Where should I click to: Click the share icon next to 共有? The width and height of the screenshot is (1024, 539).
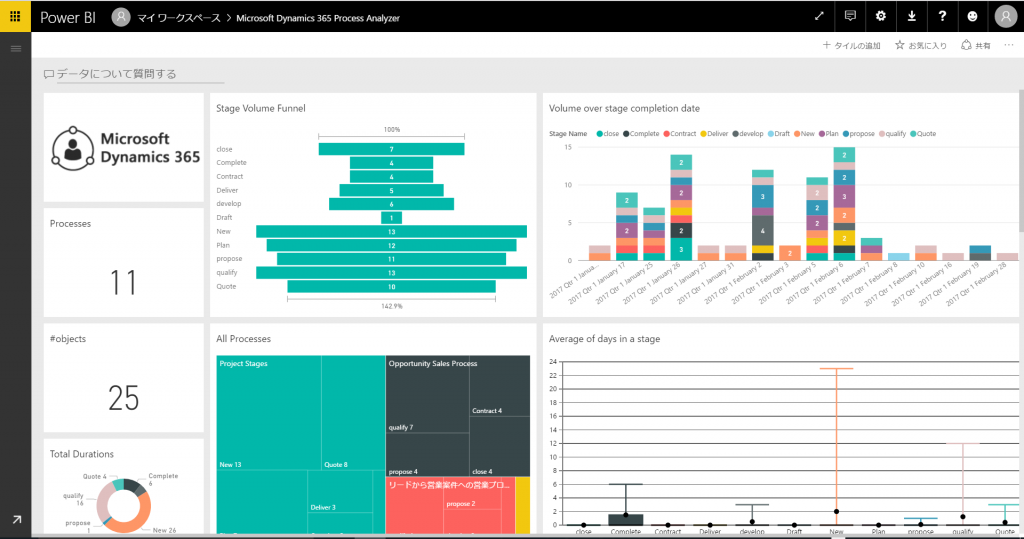(x=966, y=45)
